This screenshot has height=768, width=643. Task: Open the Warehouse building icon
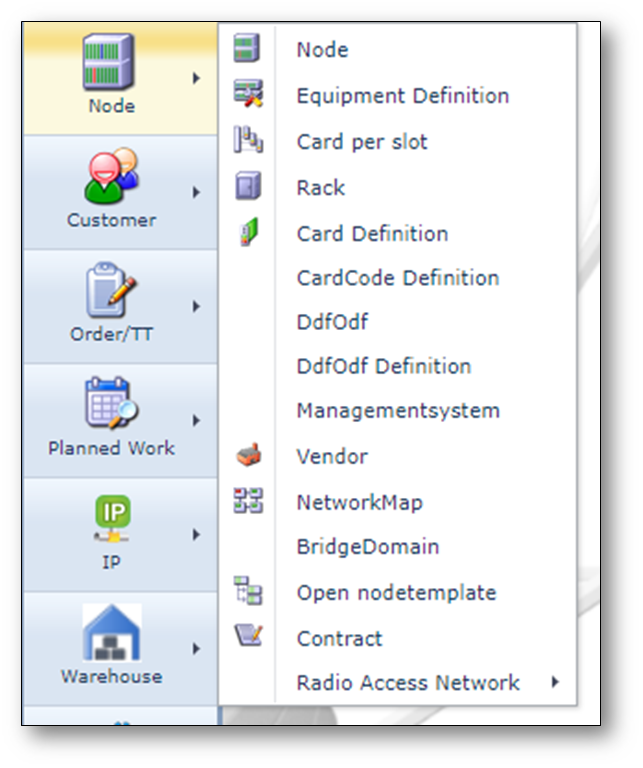click(x=111, y=633)
